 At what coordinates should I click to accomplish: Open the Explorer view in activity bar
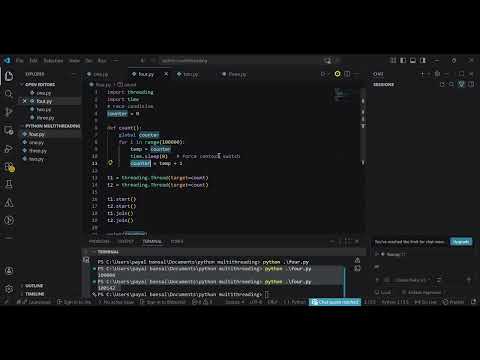click(x=9, y=76)
